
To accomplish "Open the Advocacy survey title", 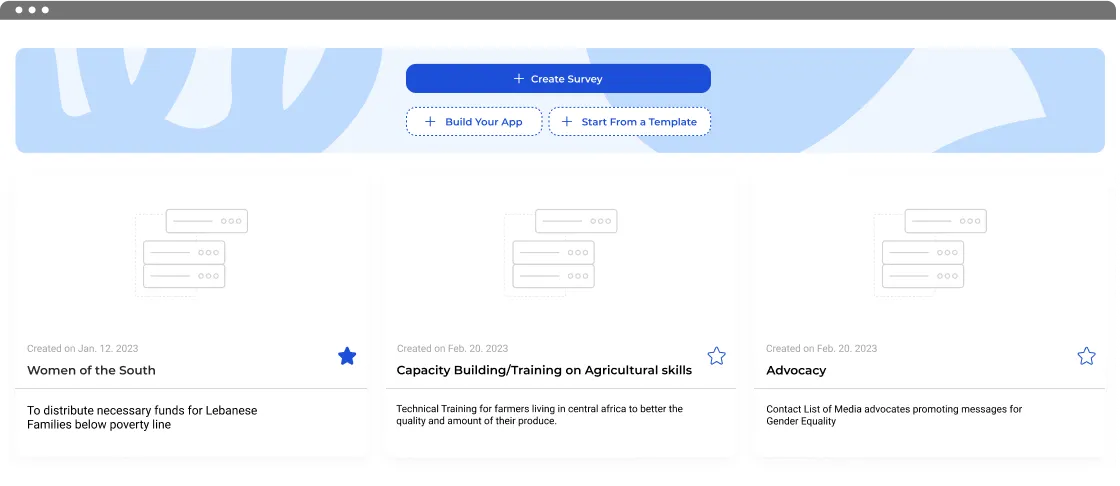I will (796, 370).
